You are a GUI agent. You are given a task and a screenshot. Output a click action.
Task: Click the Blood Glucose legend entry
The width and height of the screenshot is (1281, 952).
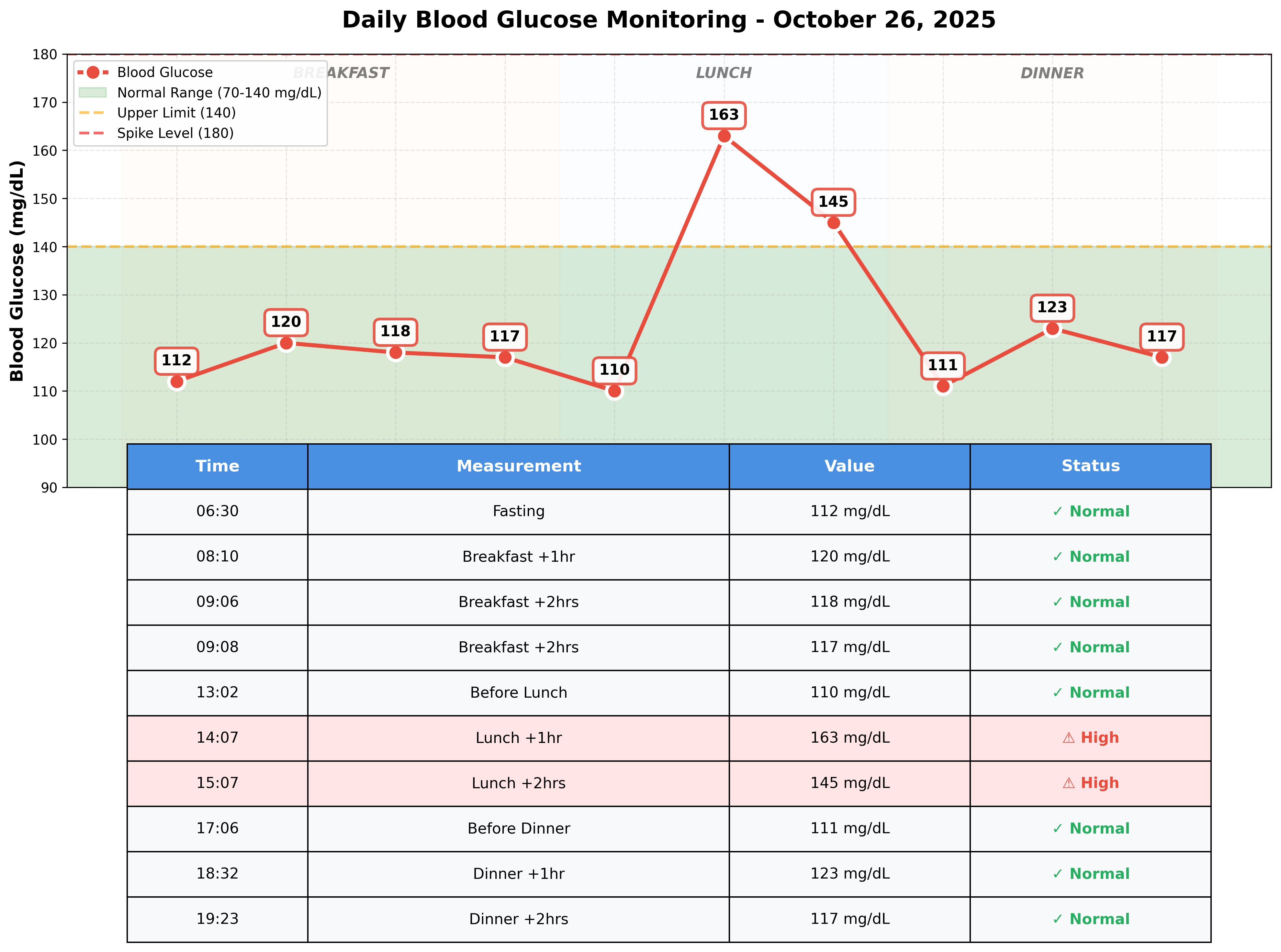145,72
